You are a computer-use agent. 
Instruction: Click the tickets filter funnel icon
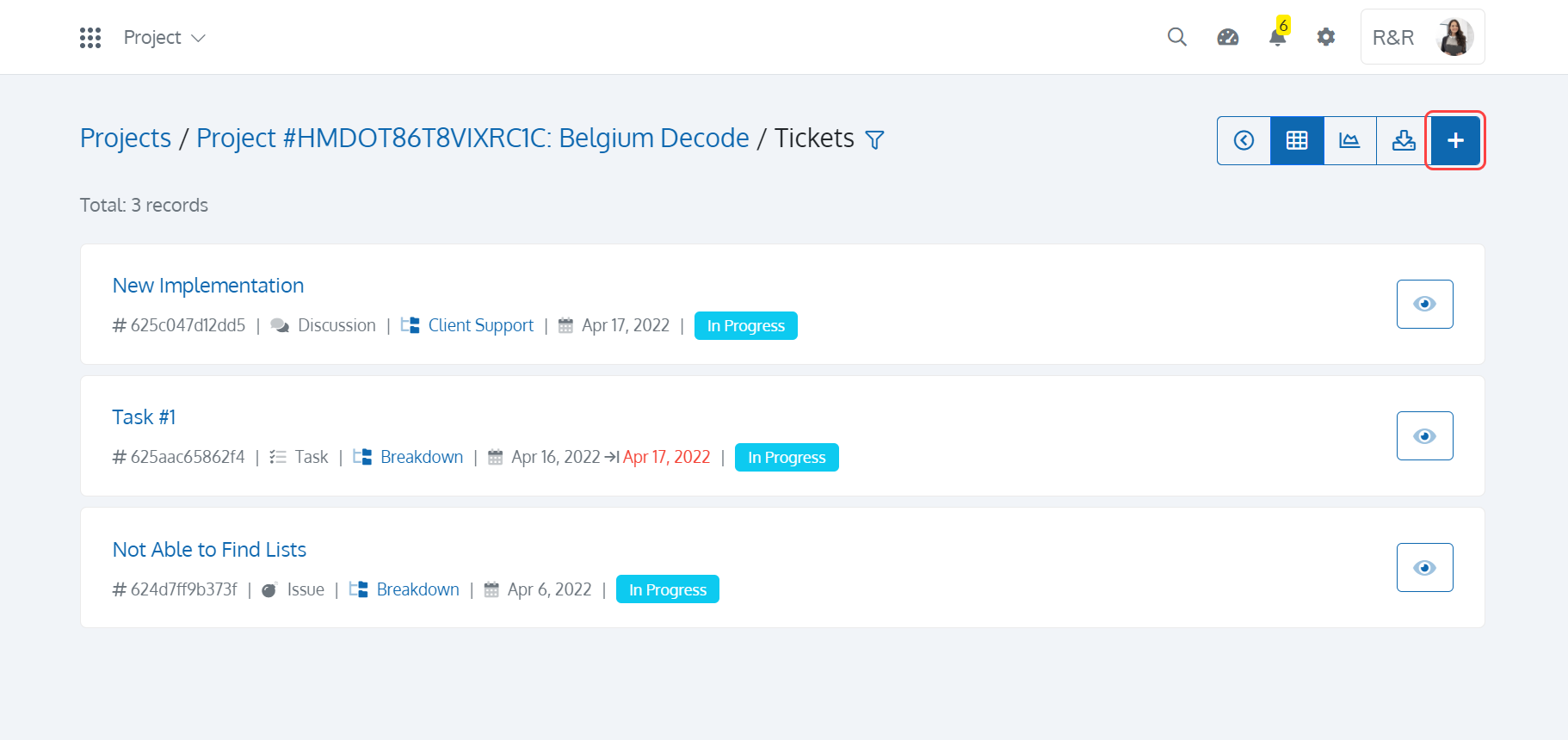(x=874, y=139)
